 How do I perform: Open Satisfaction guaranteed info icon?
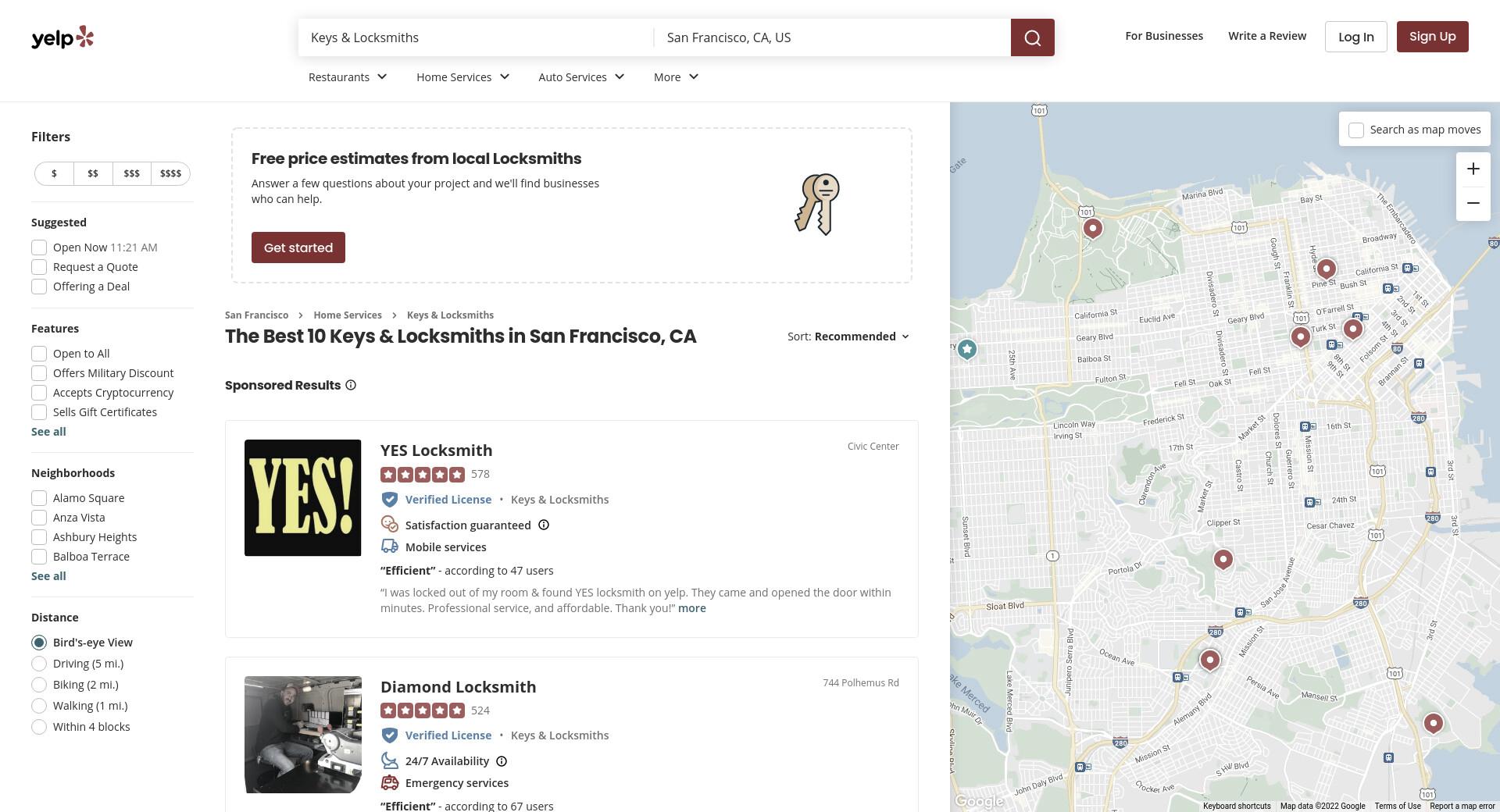tap(544, 525)
